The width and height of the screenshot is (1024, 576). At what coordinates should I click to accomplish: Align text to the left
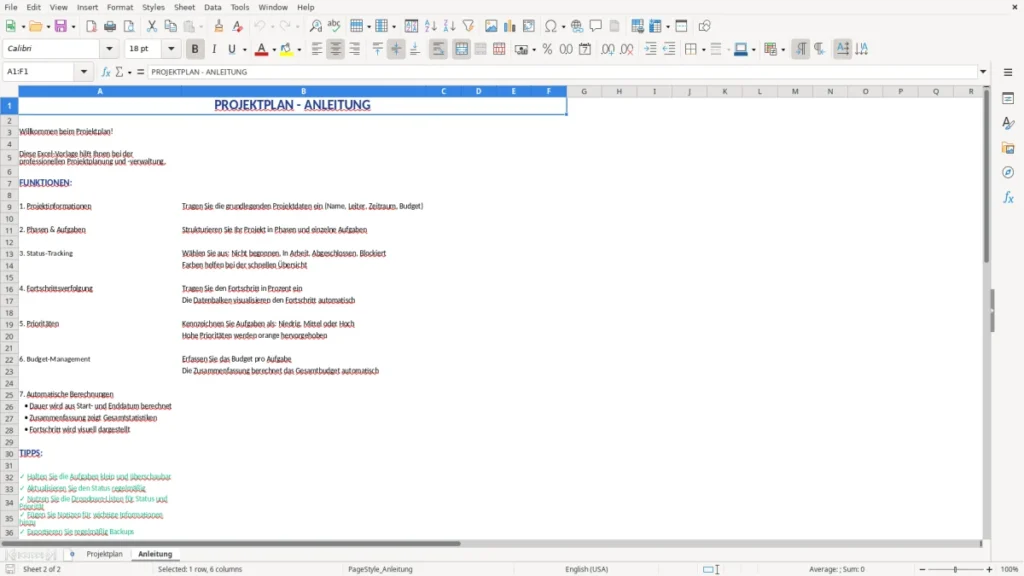click(x=317, y=49)
